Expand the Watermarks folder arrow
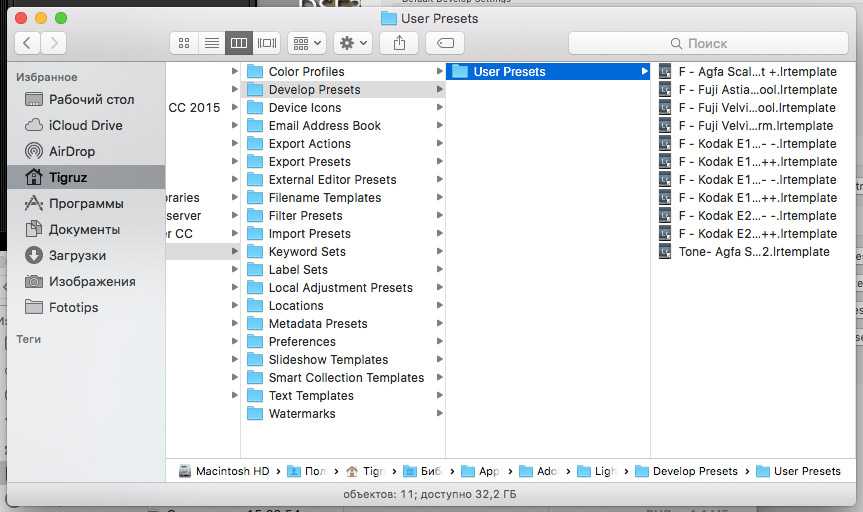 (x=440, y=413)
